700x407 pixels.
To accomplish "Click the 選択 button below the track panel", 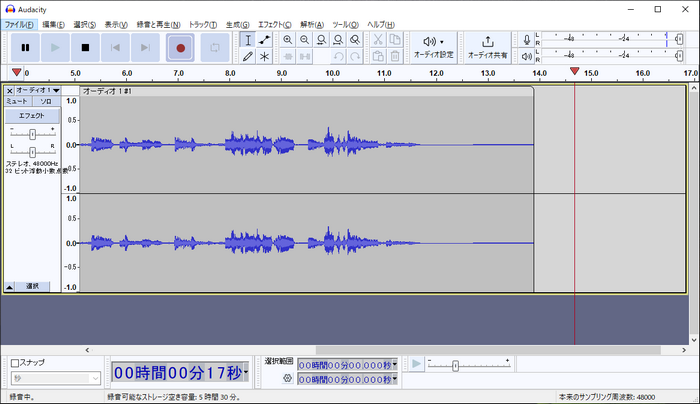I will tap(32, 287).
